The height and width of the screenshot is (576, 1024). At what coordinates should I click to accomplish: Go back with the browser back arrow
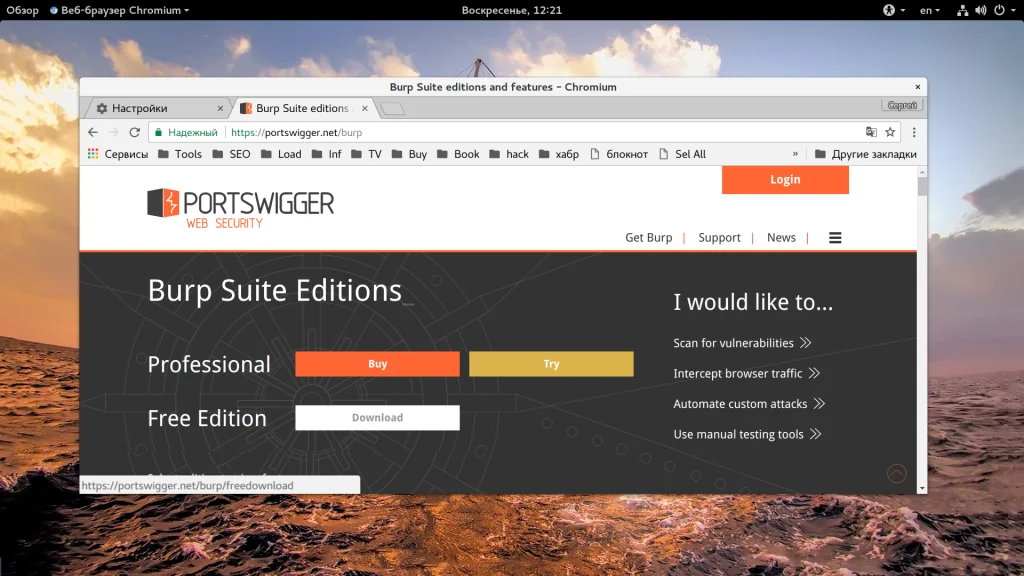tap(93, 133)
